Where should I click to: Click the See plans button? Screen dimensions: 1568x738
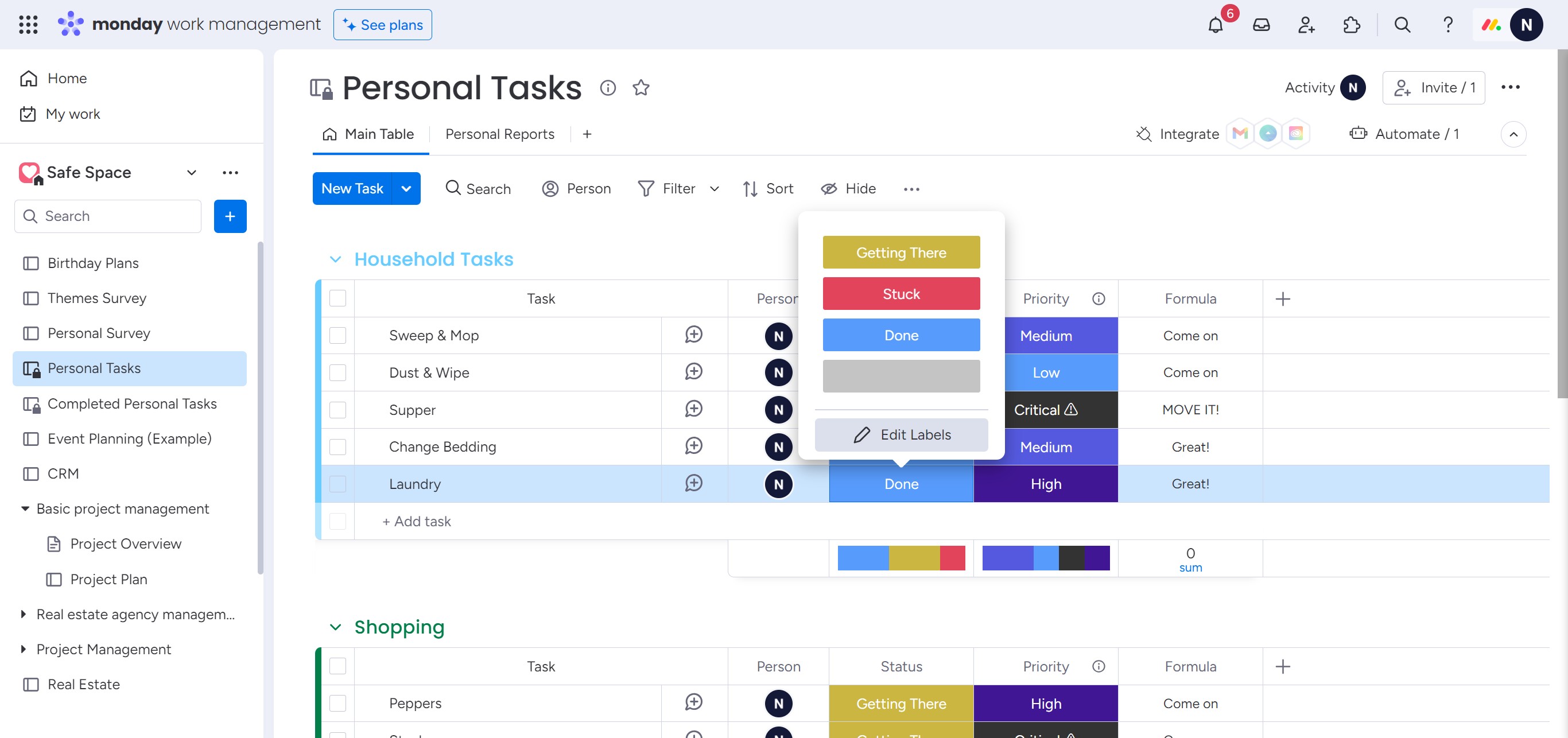coord(382,25)
